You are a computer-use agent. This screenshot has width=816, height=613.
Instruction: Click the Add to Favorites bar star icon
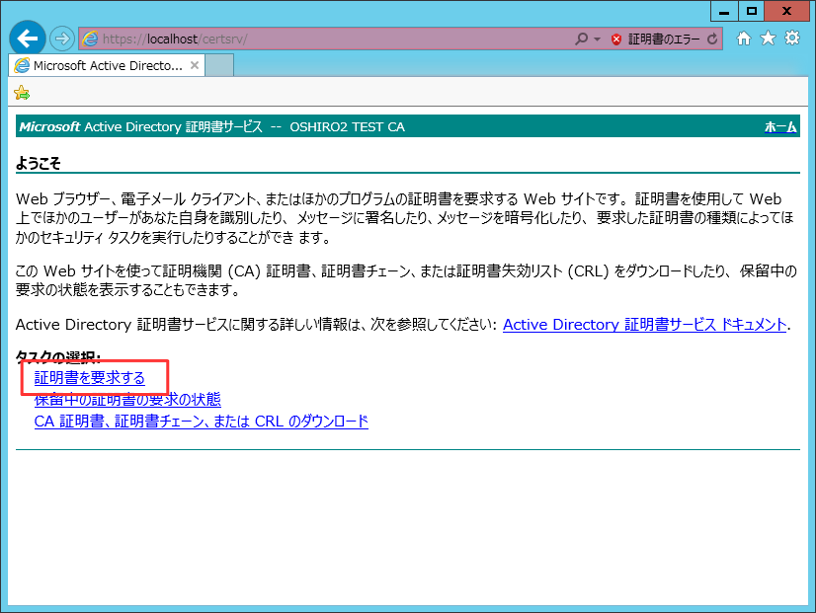coord(22,93)
